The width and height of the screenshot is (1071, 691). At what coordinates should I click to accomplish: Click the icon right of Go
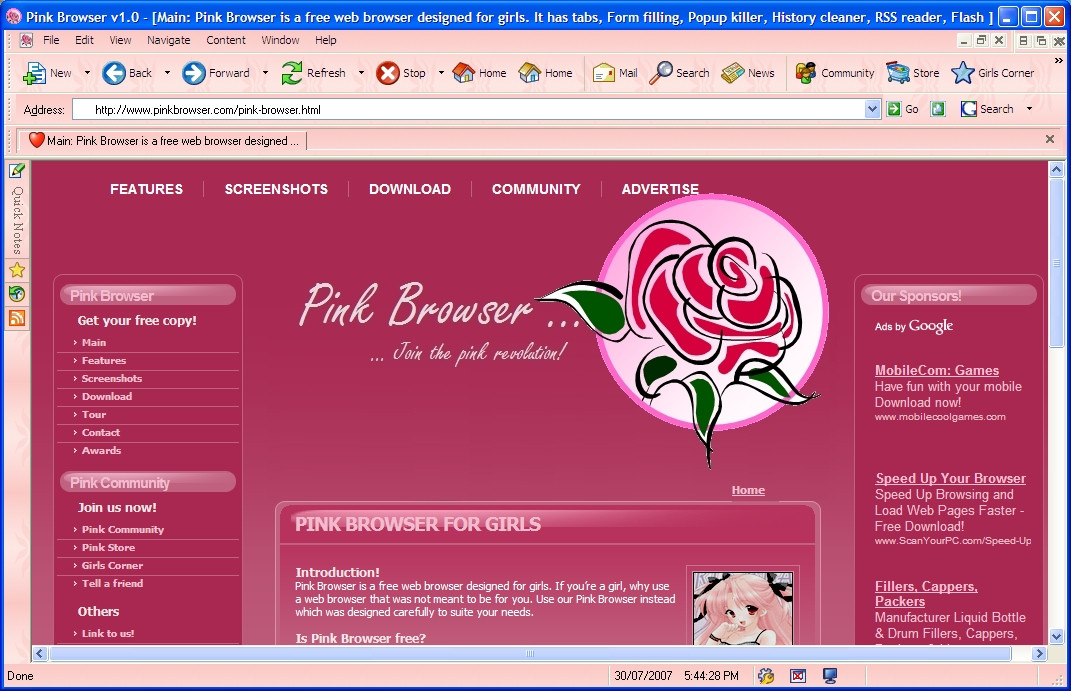tap(938, 109)
